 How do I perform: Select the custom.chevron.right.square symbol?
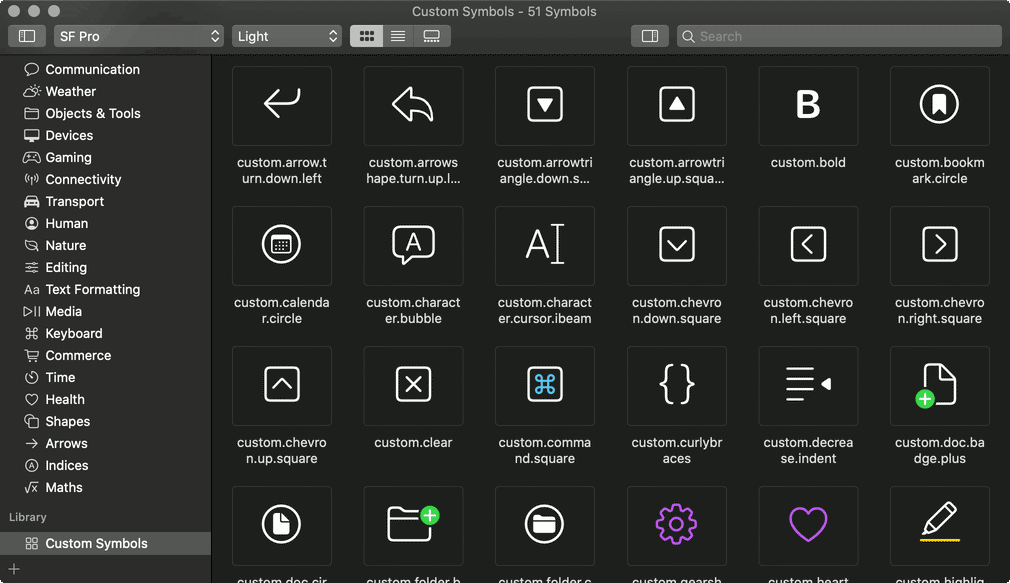tap(939, 245)
